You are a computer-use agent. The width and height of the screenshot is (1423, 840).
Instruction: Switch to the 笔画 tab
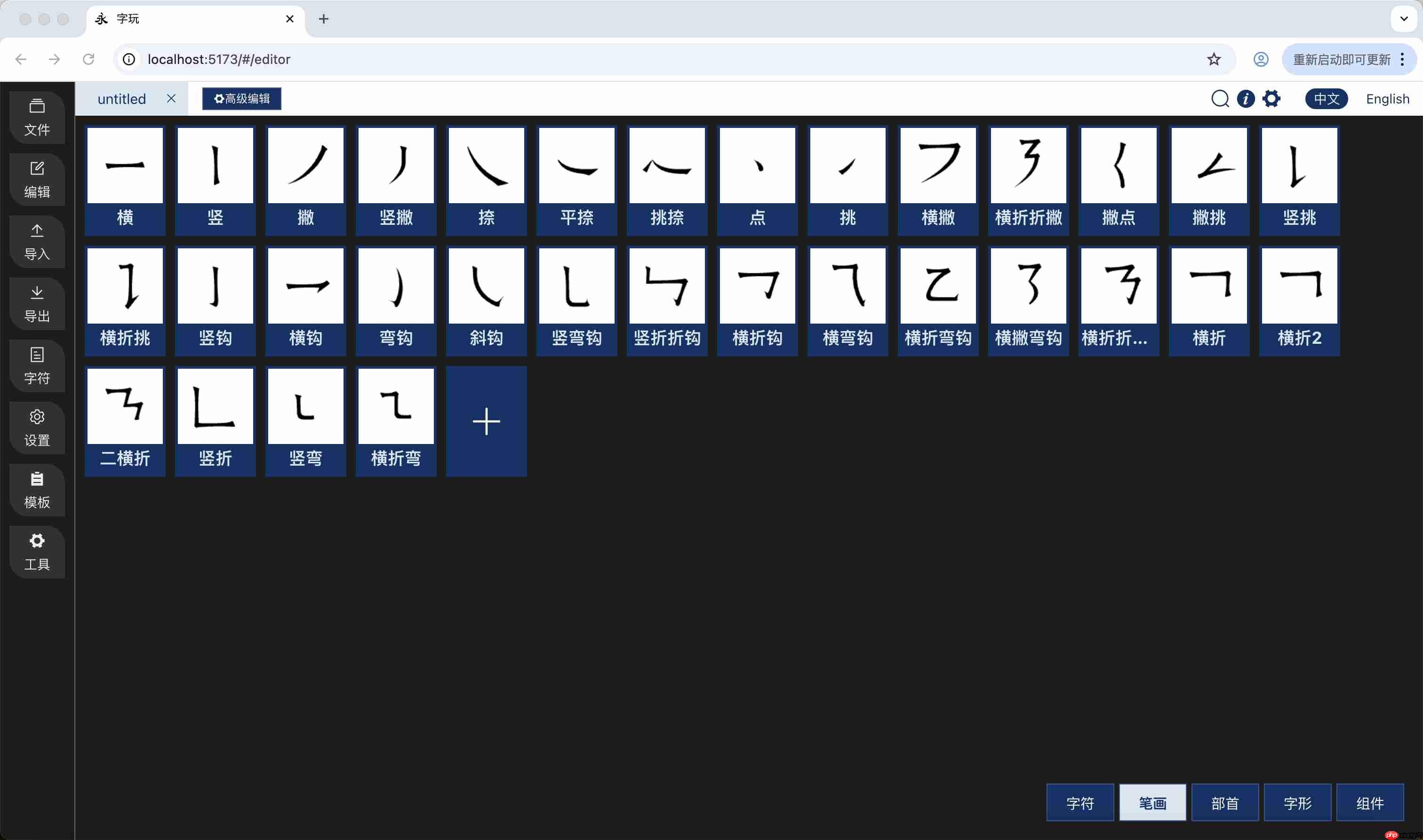[1152, 803]
